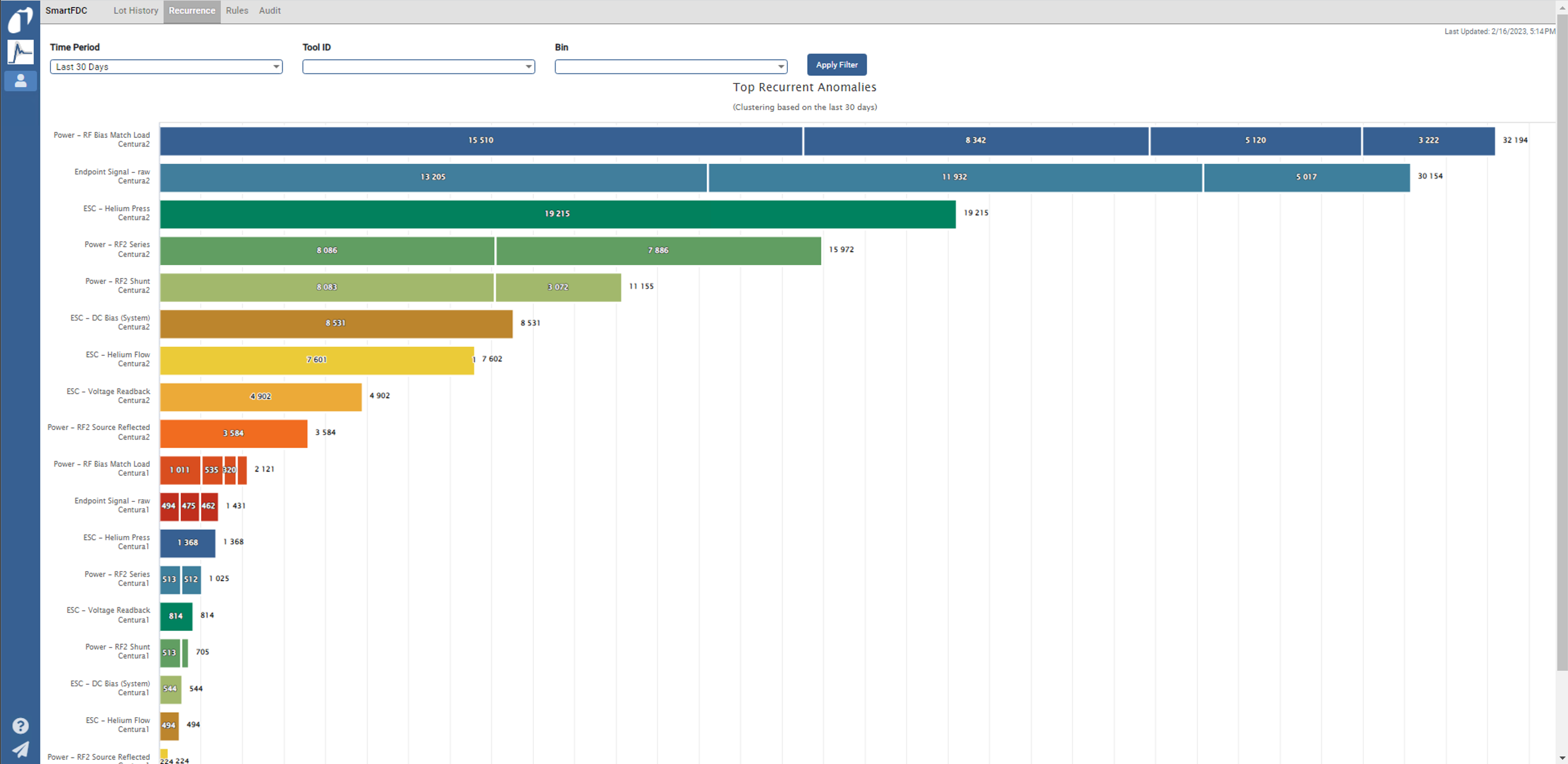Open the Bin dropdown
Image resolution: width=1568 pixels, height=764 pixels.
click(x=670, y=67)
